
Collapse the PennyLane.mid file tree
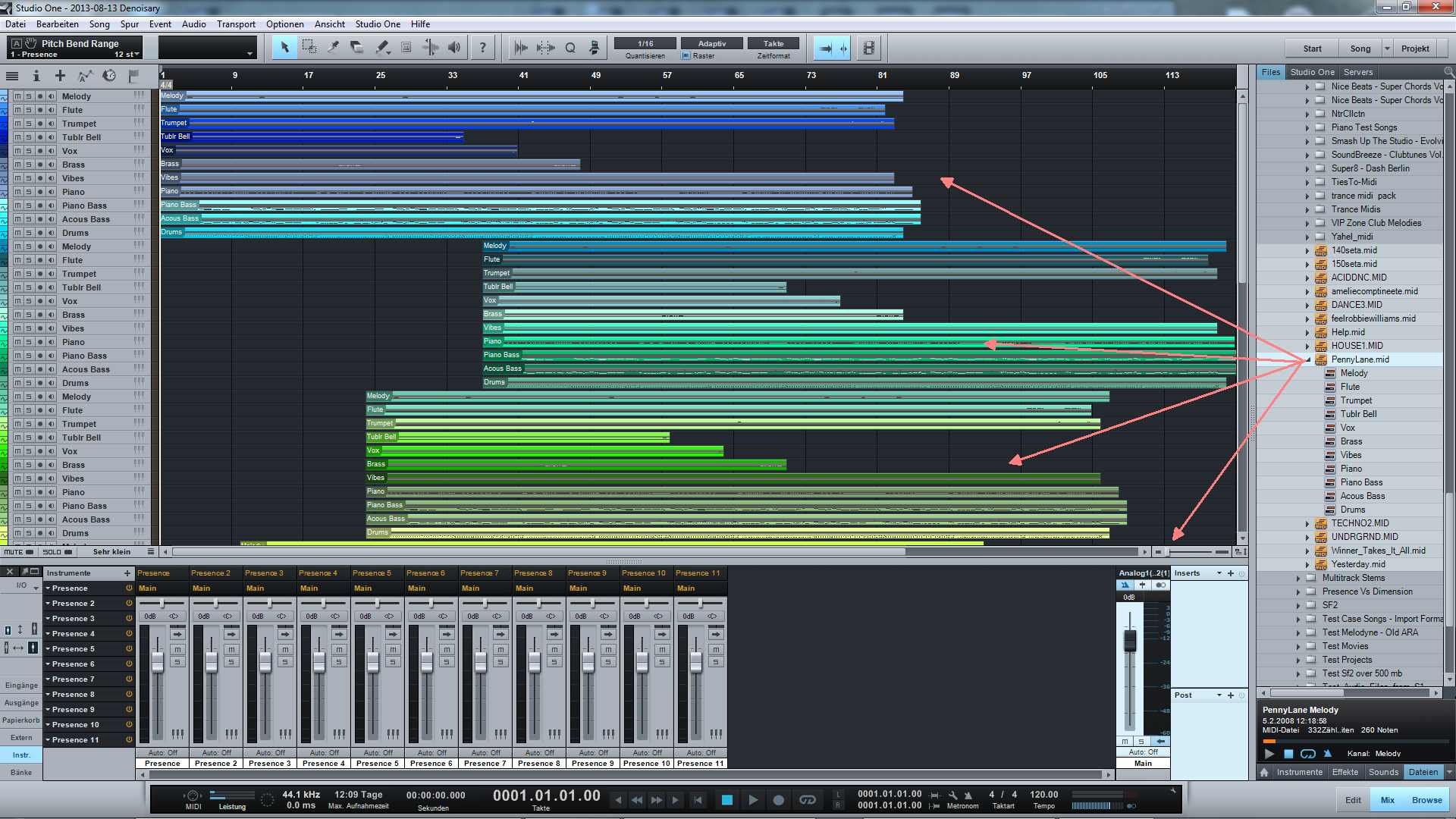1307,359
